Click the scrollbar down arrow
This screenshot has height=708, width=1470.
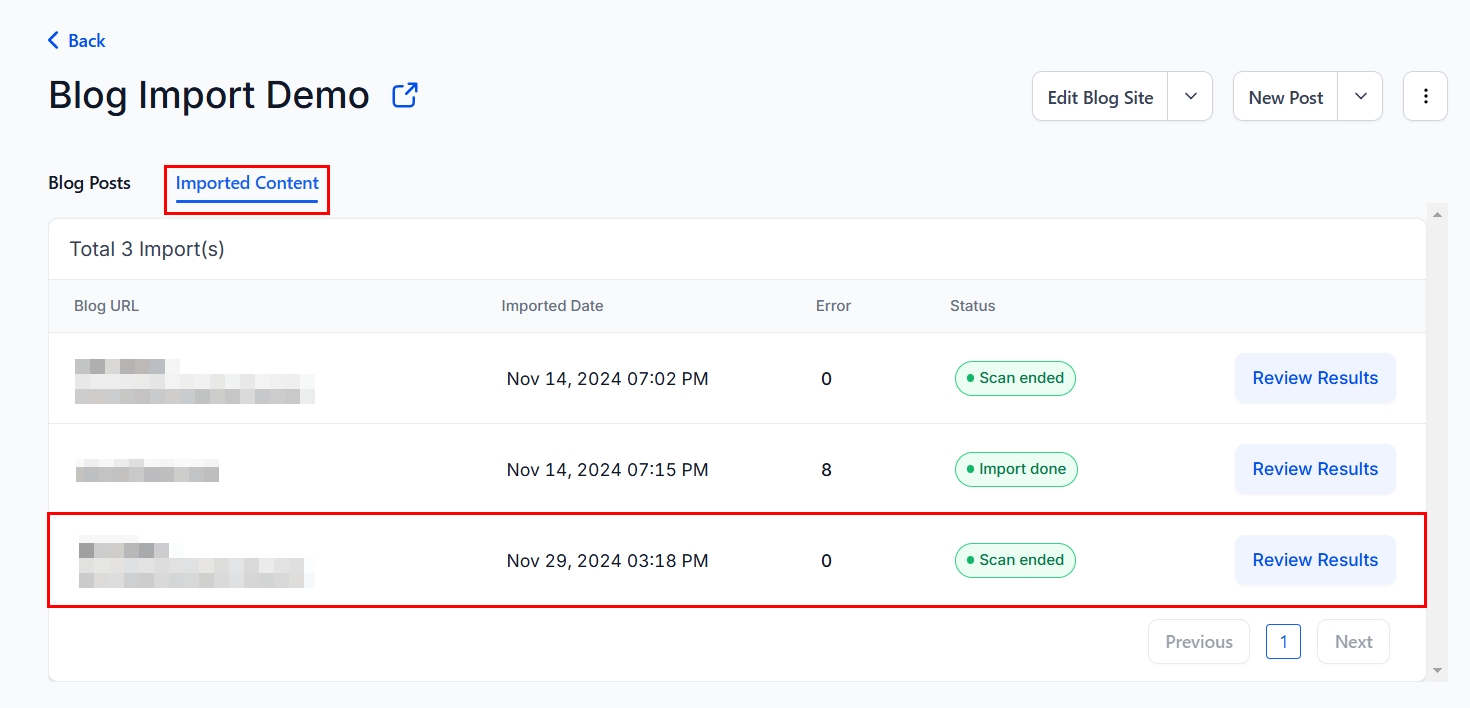[x=1438, y=670]
